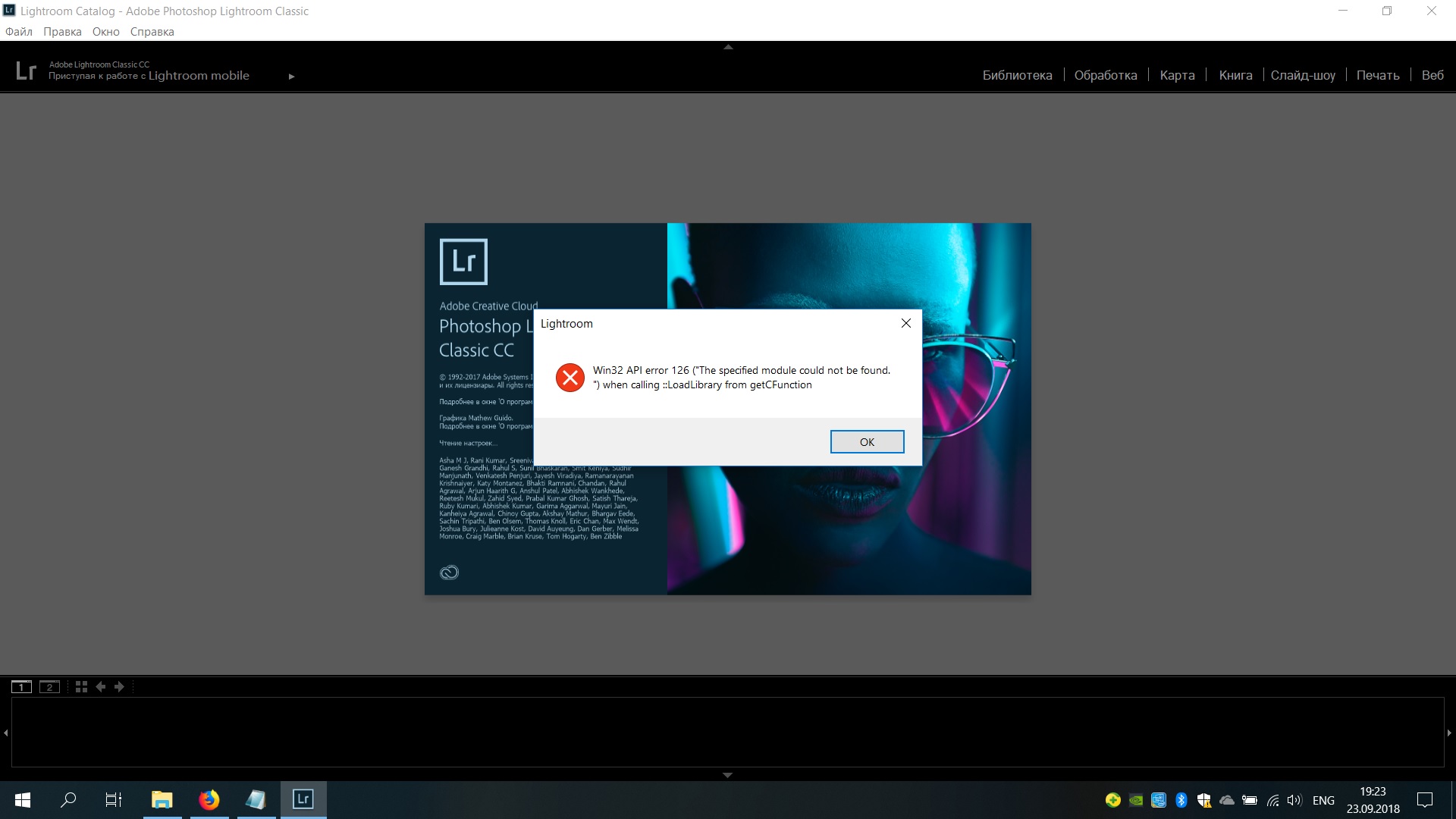
Task: Select second window display button 2
Action: (x=49, y=687)
